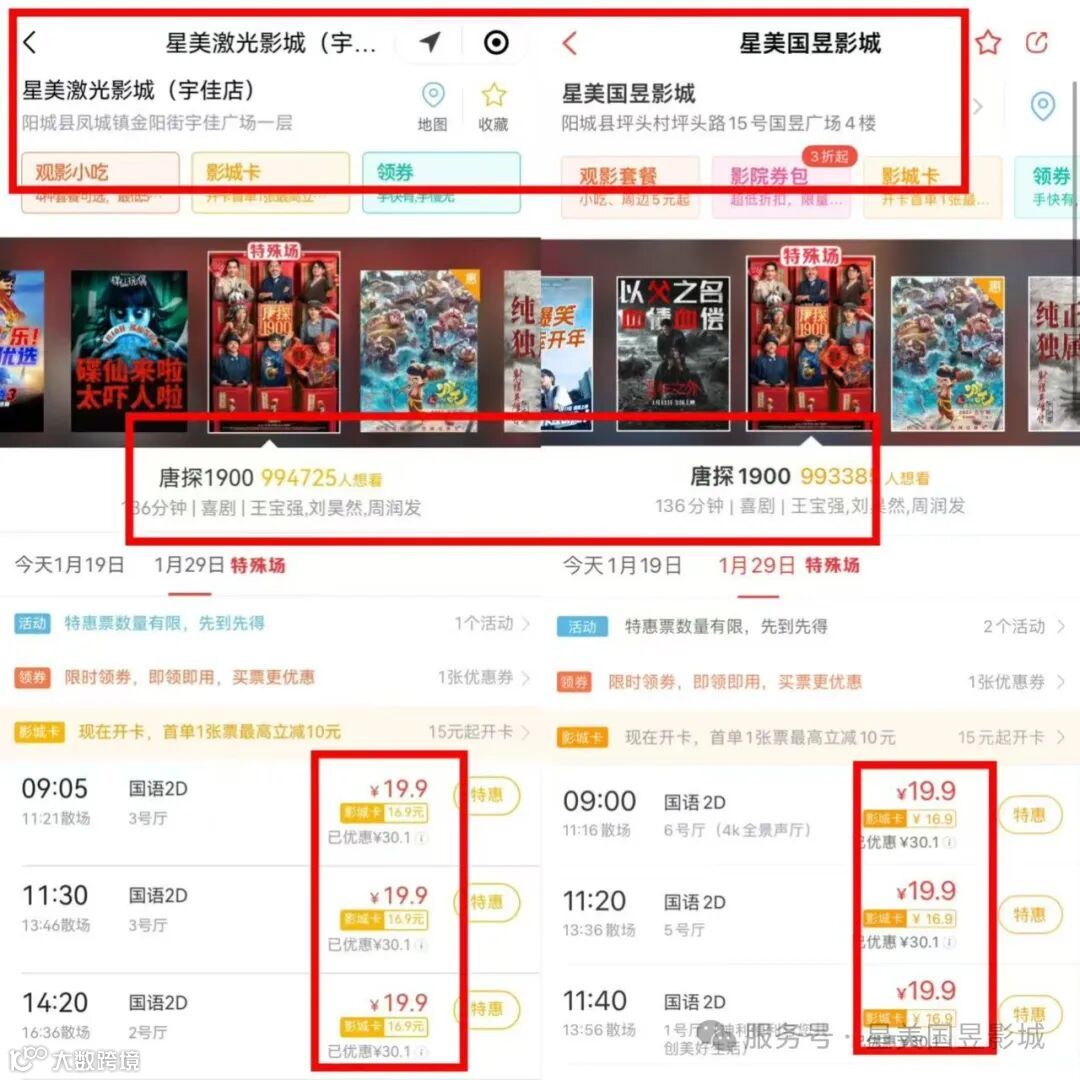Tap the navigation arrow icon in header
The width and height of the screenshot is (1080, 1080).
tap(430, 43)
